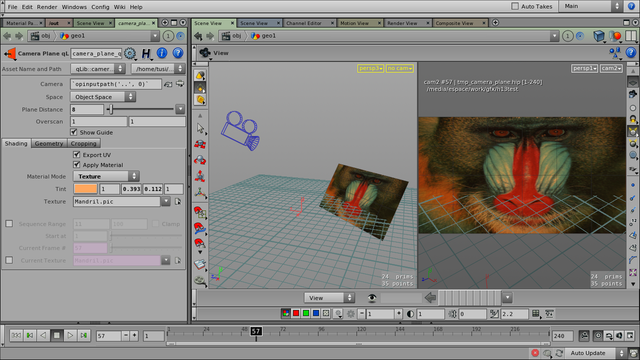Screen dimensions: 640x360
Task: Enable the Current Texture checkbox
Action: tap(9, 260)
